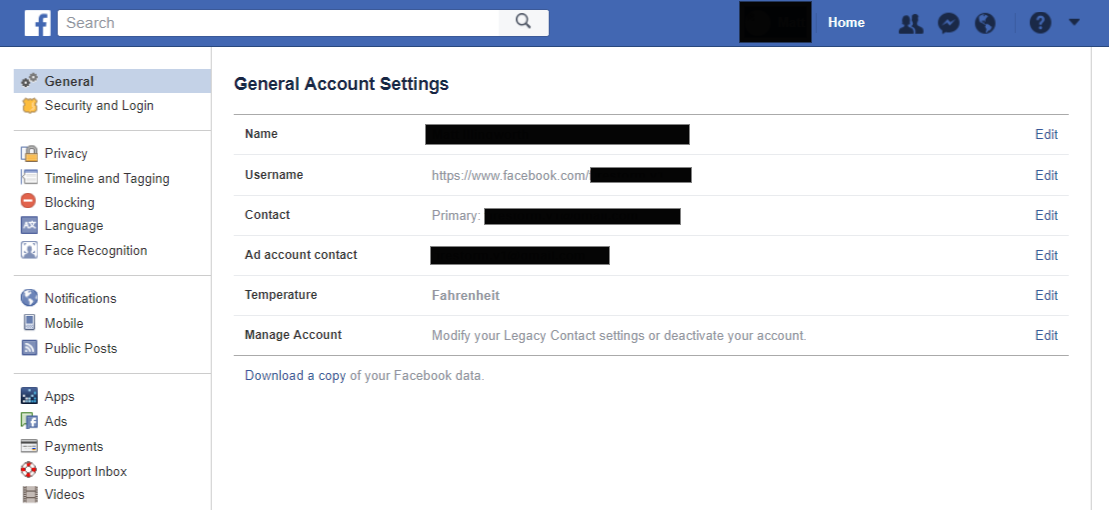This screenshot has height=510, width=1109.
Task: Click the Face Recognition icon
Action: (x=29, y=250)
